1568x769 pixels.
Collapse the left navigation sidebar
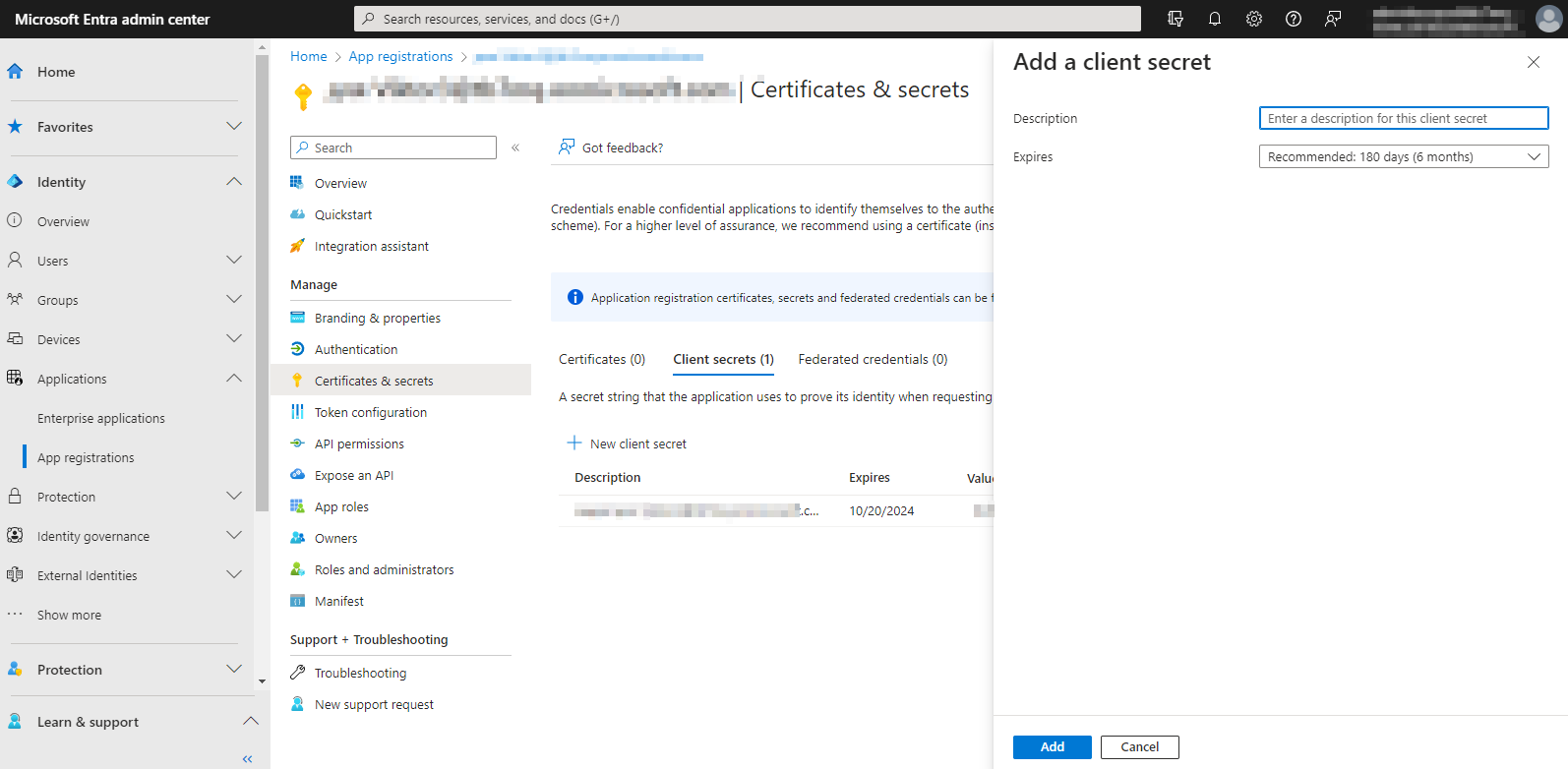(x=247, y=758)
